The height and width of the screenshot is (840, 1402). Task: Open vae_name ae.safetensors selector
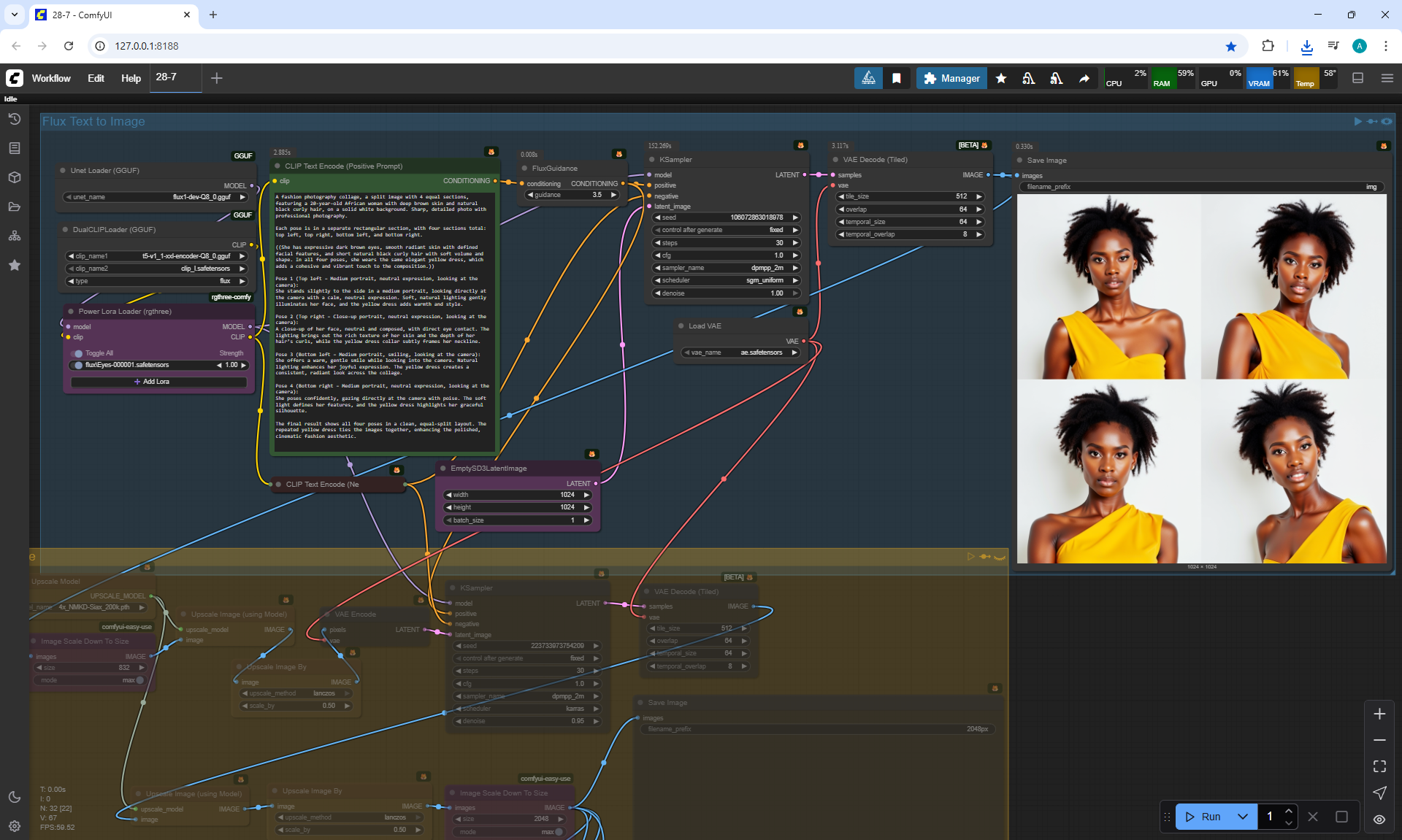740,352
